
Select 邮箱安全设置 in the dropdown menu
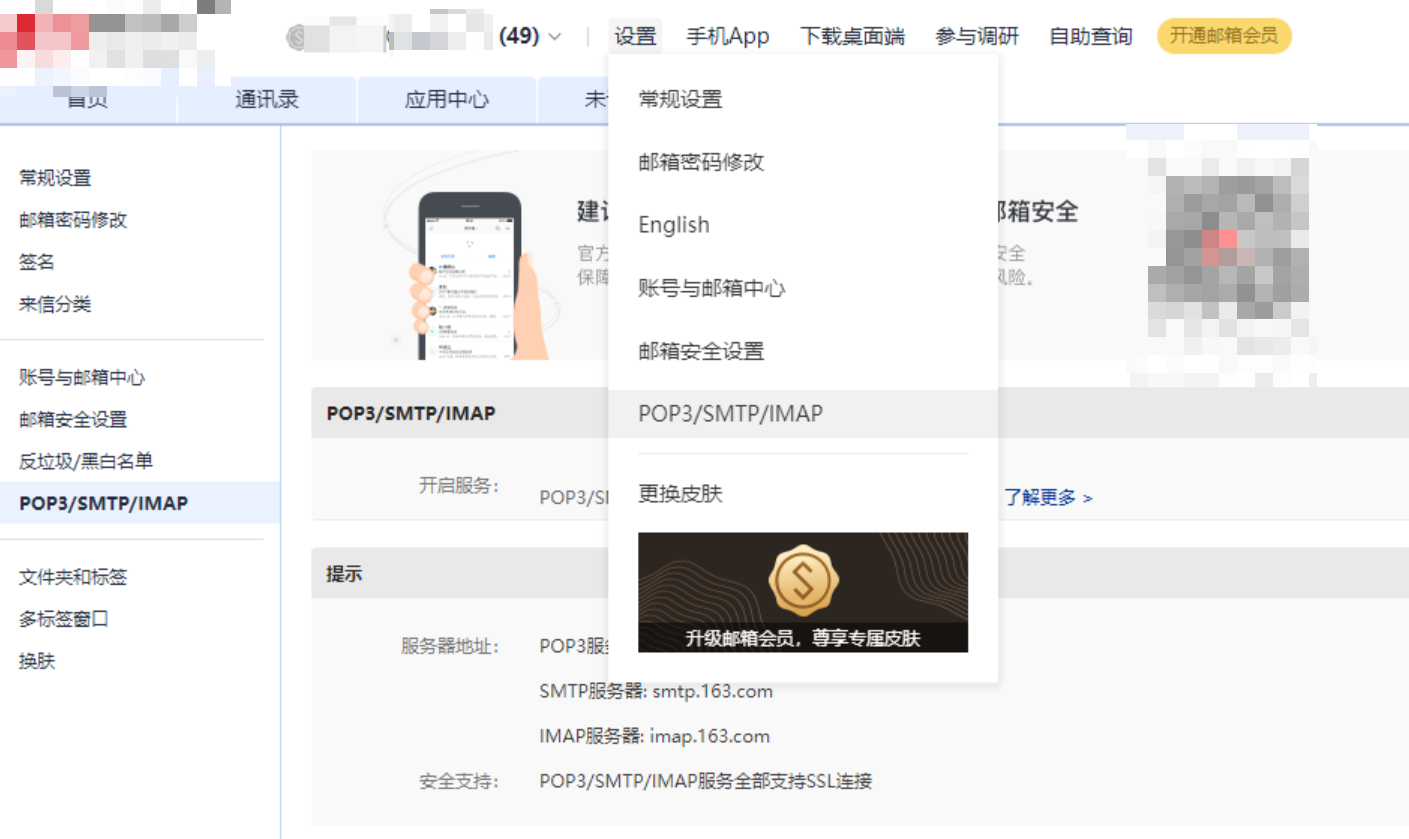tap(803, 351)
